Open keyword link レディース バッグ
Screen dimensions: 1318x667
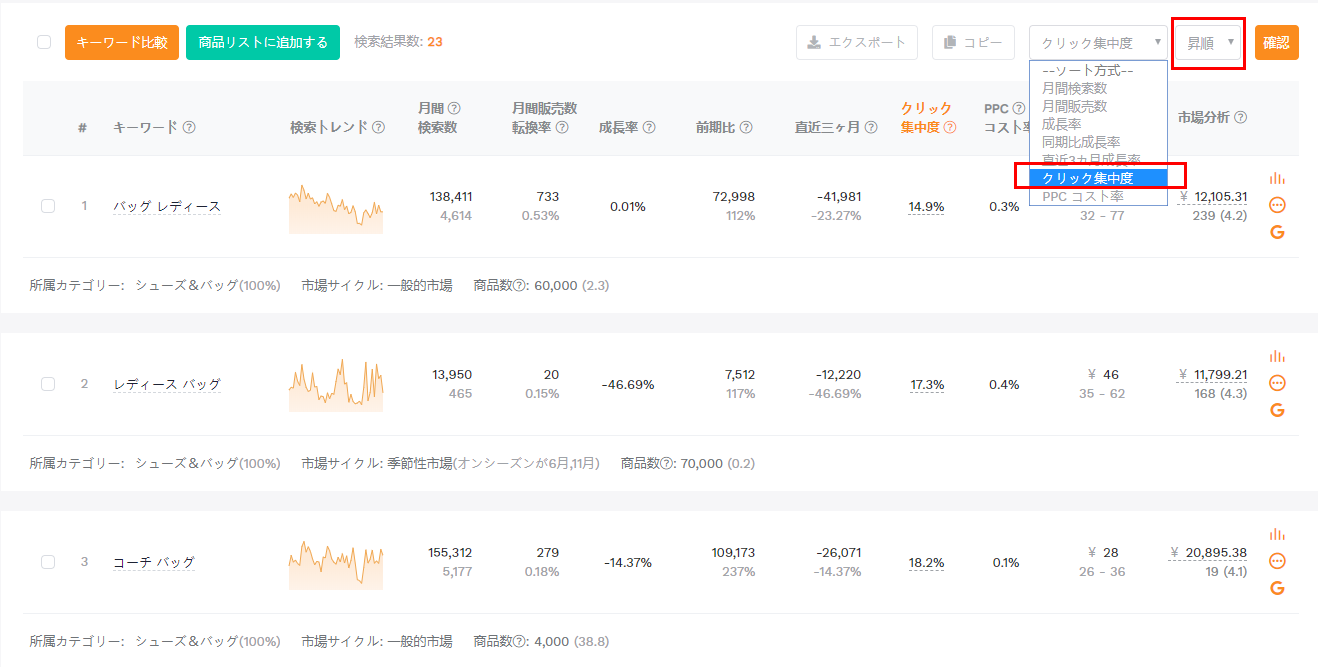tap(167, 384)
